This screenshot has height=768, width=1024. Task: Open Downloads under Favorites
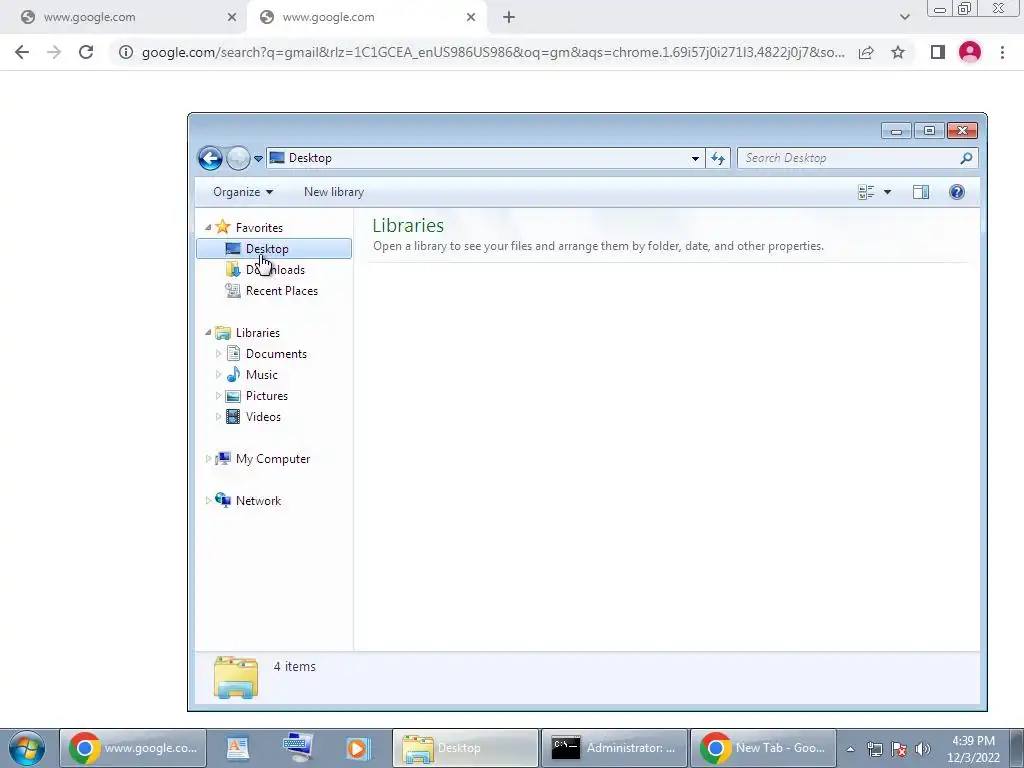point(275,270)
